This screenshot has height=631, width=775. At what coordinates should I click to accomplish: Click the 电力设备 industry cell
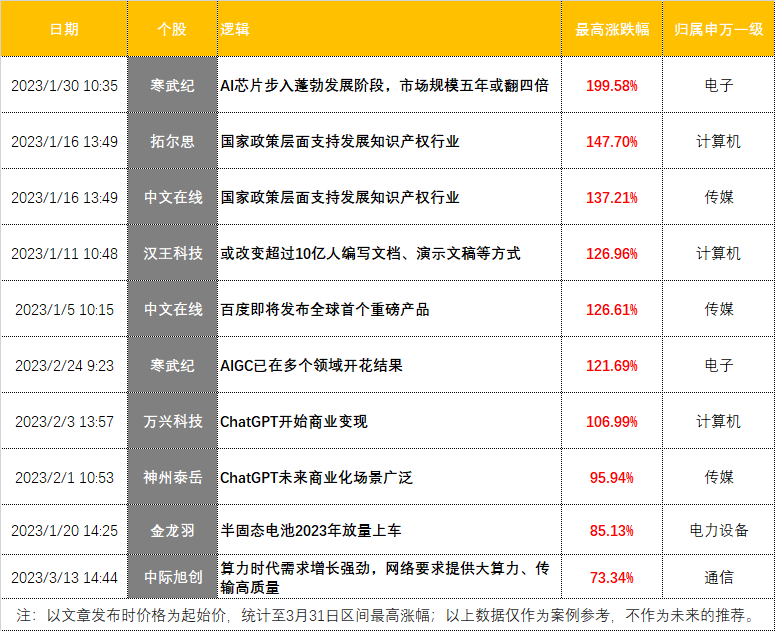[x=719, y=531]
